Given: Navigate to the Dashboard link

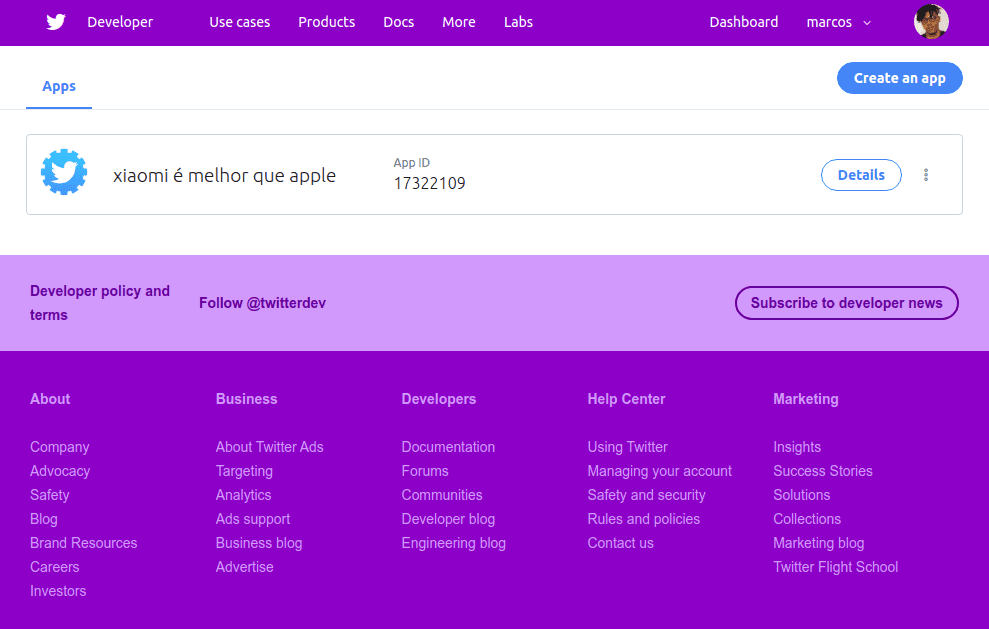Looking at the screenshot, I should coord(743,22).
